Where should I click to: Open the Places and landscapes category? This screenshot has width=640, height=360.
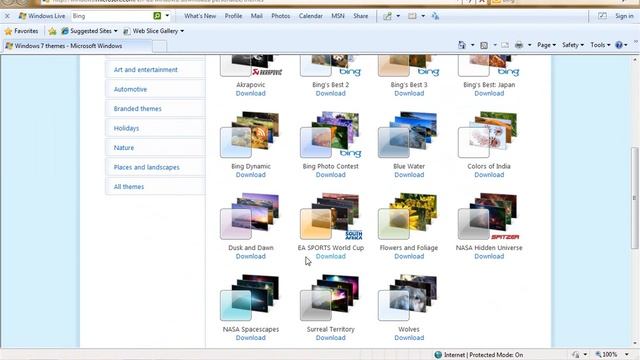(x=155, y=167)
